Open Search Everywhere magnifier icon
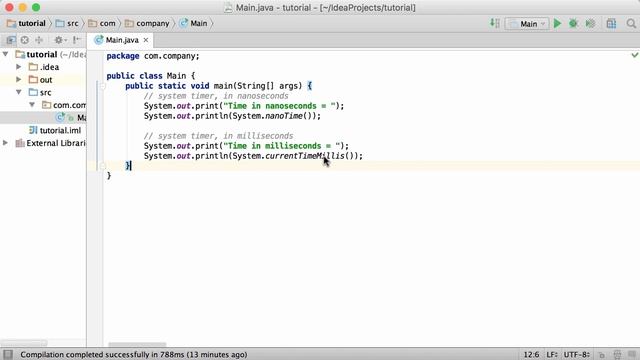 (631, 24)
